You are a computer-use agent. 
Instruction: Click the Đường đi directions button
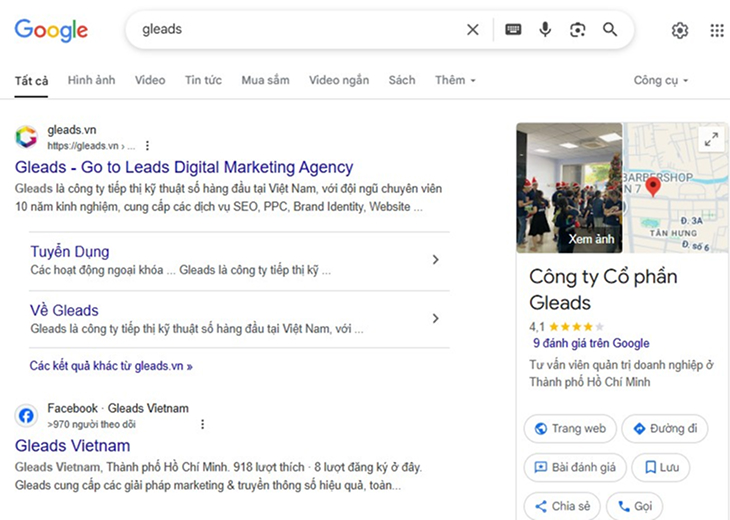coord(665,428)
